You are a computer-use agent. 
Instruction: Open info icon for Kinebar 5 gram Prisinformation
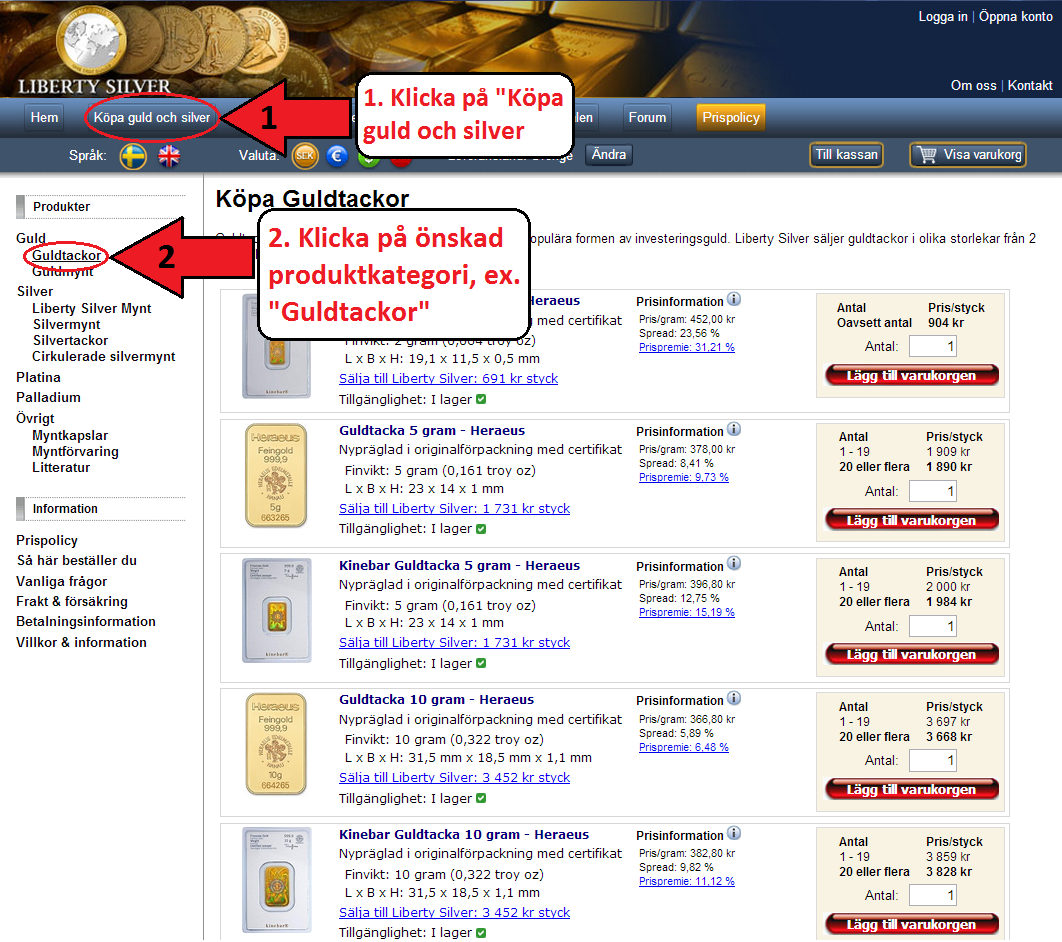734,563
